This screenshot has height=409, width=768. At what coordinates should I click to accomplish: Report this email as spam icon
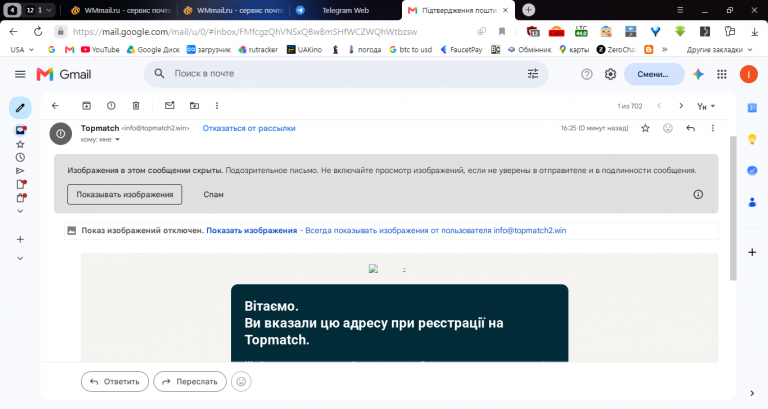(x=111, y=106)
